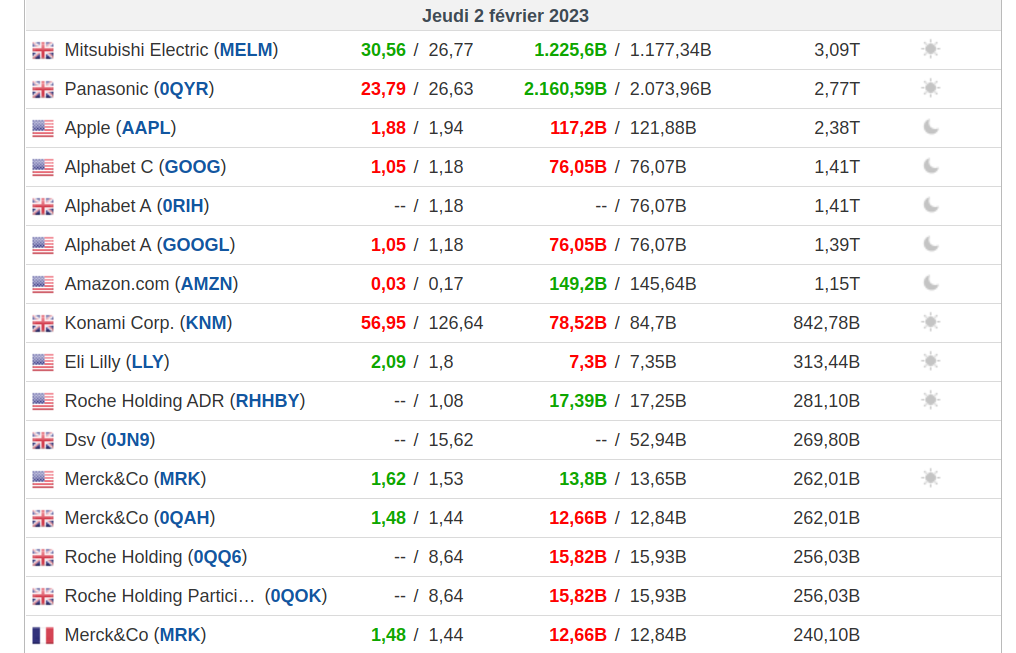Viewport: 1016px width, 653px height.
Task: Click the sun icon in Mitsubishi Electric row
Action: 930,49
